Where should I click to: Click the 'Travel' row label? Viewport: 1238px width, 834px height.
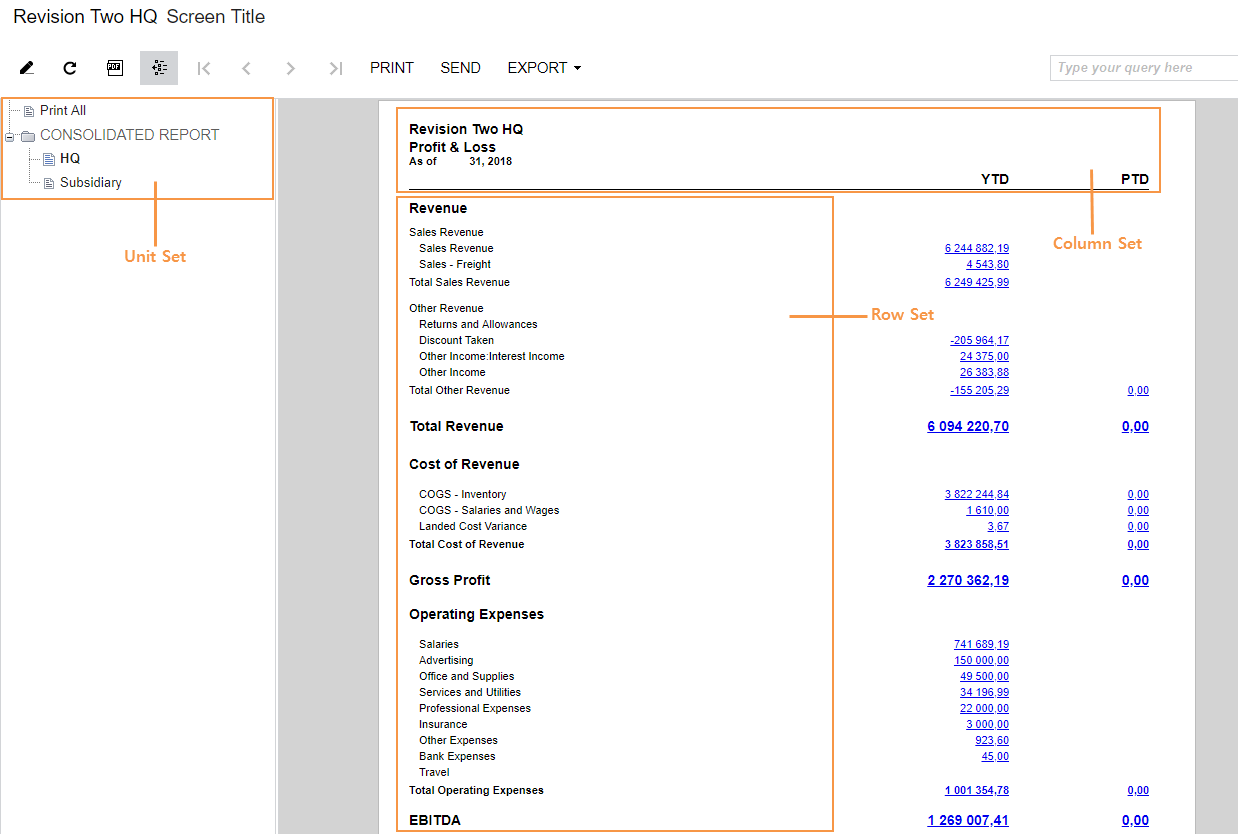pyautogui.click(x=434, y=772)
